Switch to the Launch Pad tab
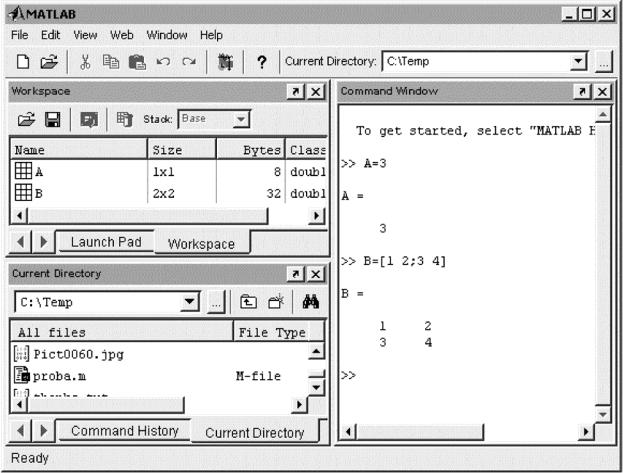The height and width of the screenshot is (473, 623). [x=106, y=242]
